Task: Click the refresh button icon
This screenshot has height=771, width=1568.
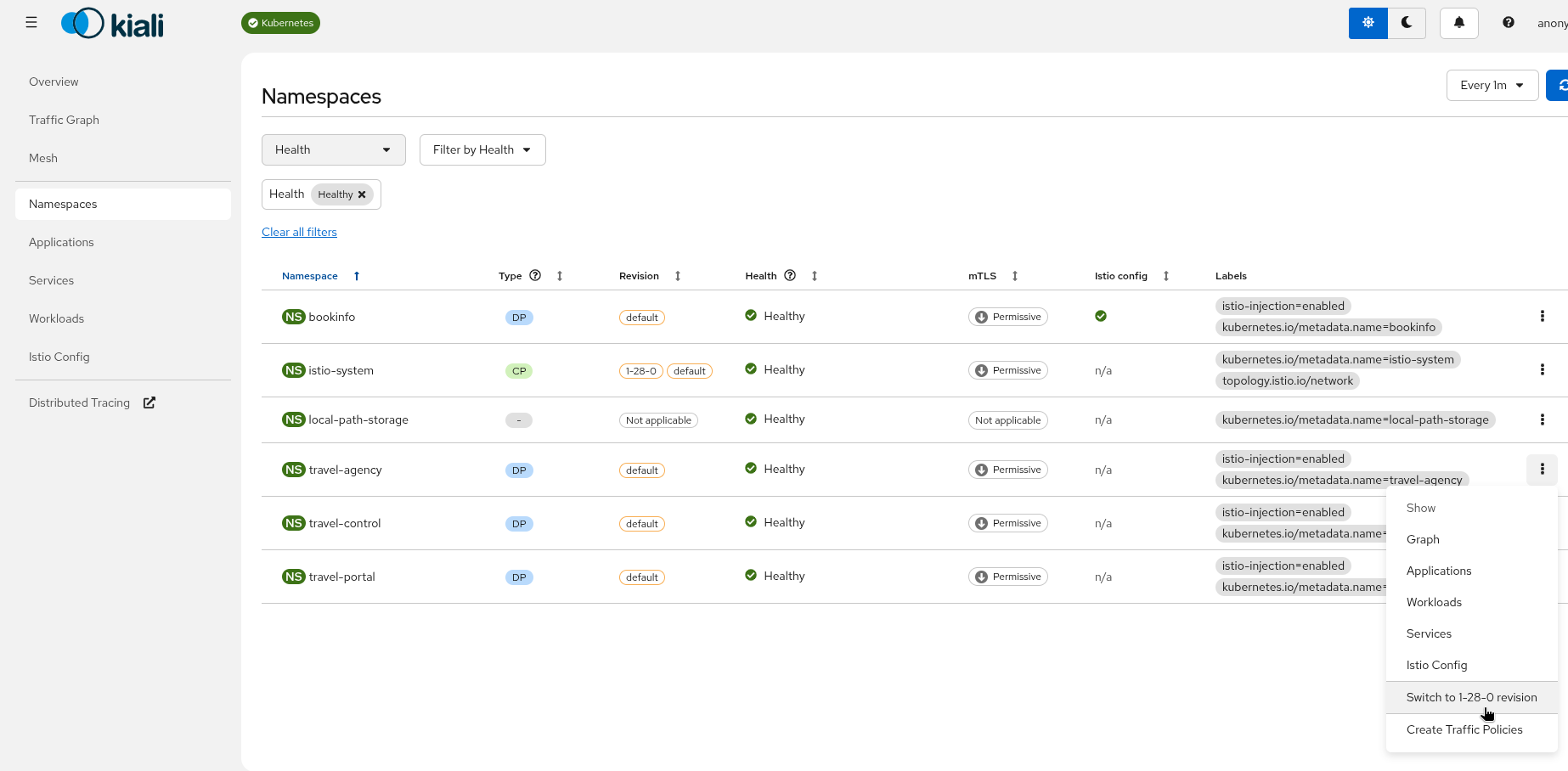Action: [1560, 85]
